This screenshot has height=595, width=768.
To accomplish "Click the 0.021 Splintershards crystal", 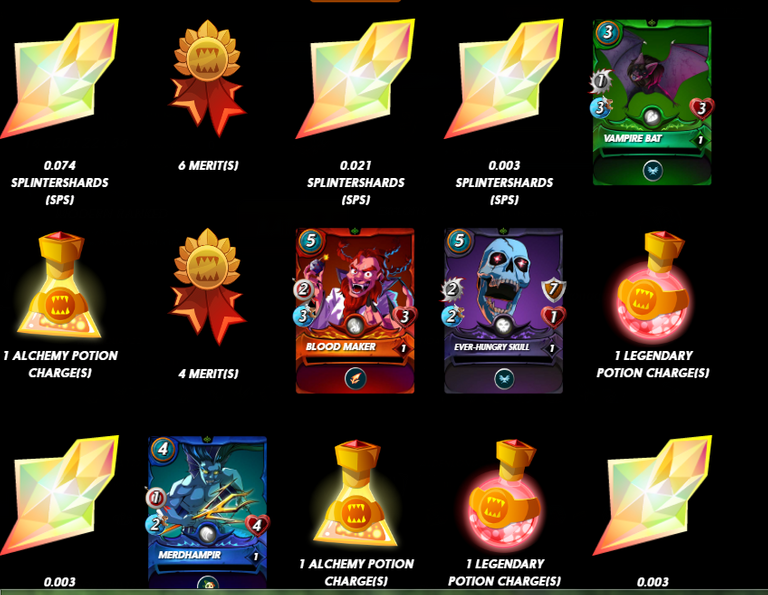I will (x=356, y=79).
